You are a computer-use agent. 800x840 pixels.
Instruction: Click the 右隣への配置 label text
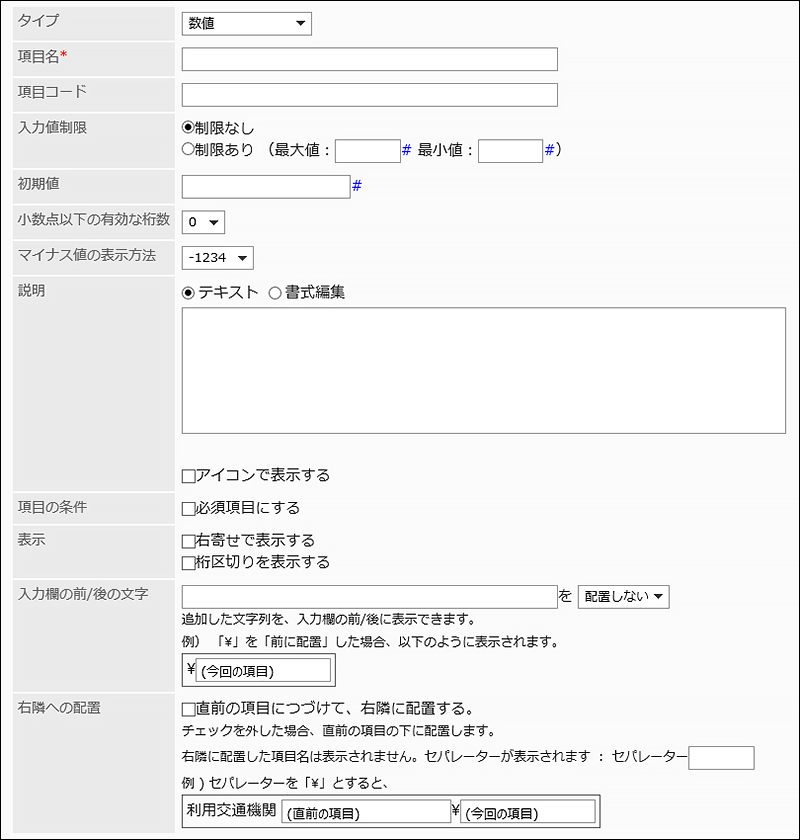point(59,708)
